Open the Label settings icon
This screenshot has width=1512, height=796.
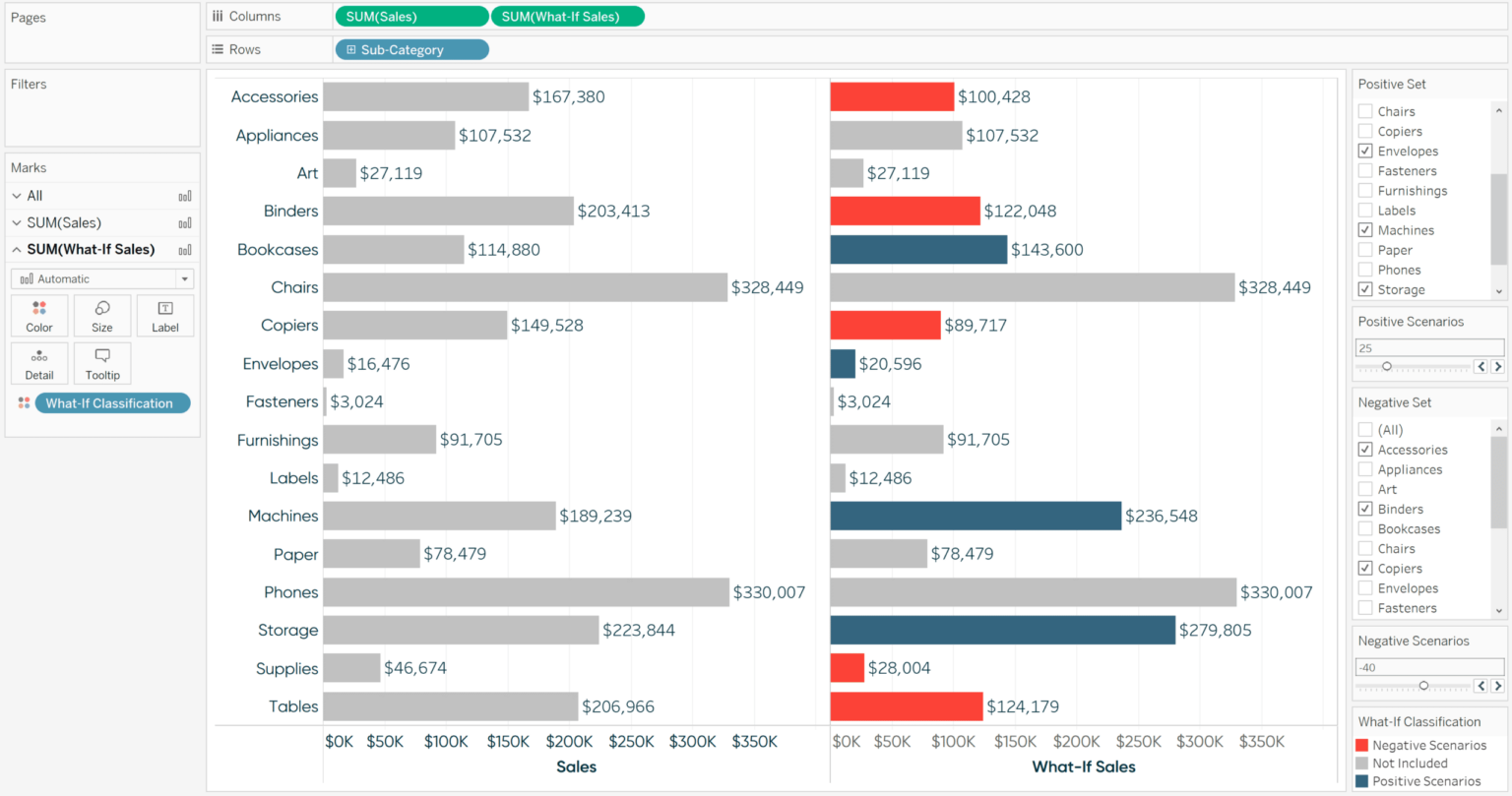point(164,315)
